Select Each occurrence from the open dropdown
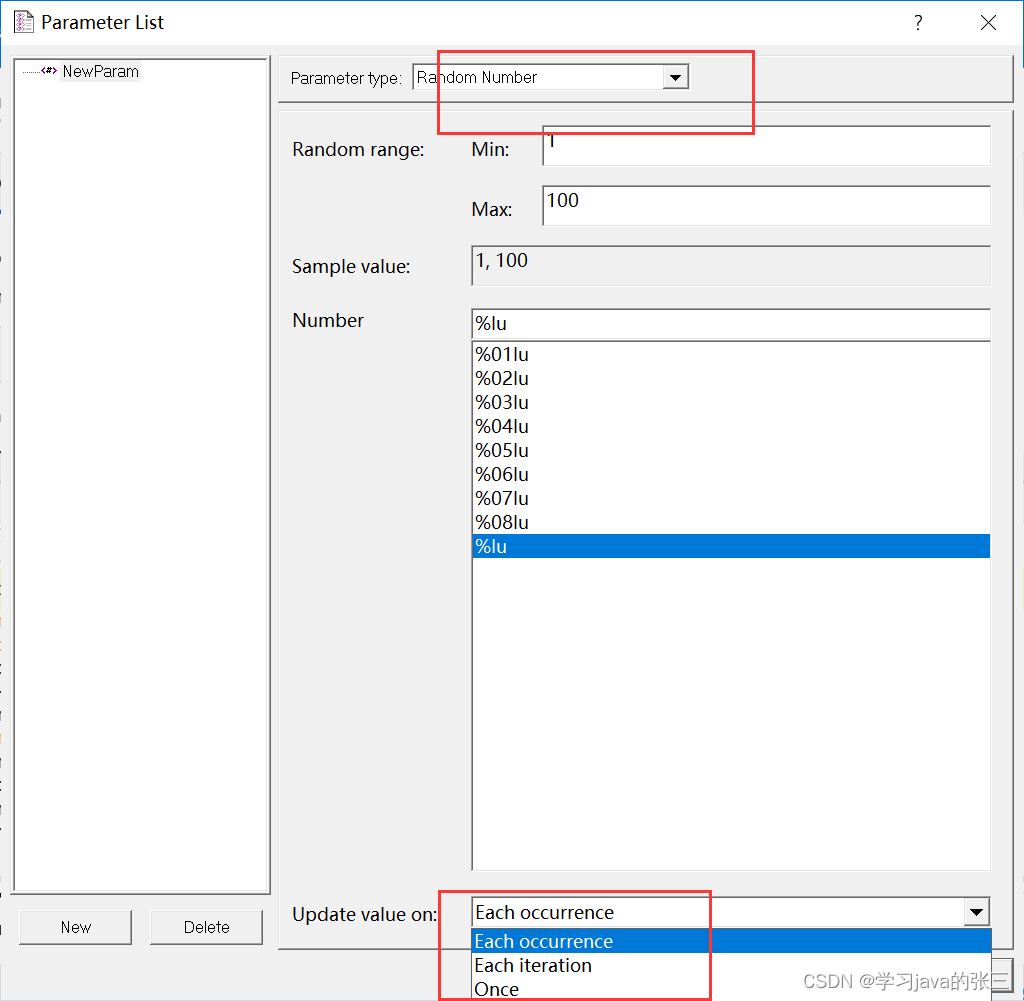This screenshot has width=1024, height=1001. 543,941
